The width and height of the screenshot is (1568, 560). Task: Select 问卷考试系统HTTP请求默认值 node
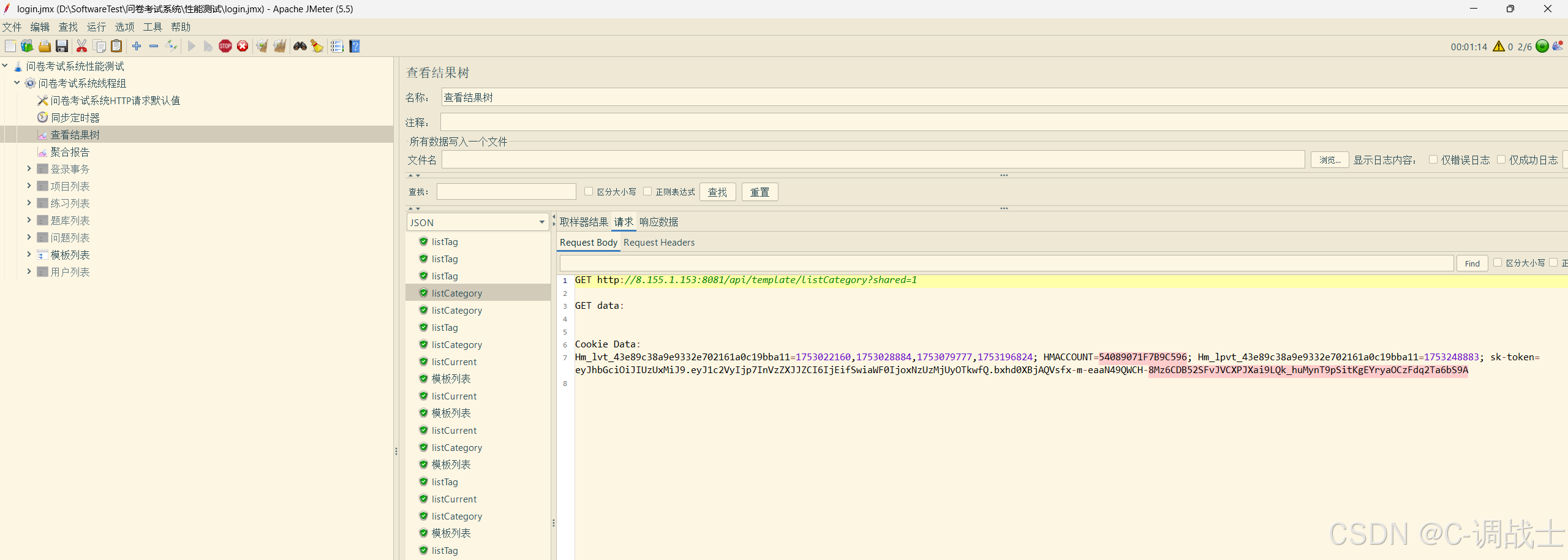click(115, 100)
